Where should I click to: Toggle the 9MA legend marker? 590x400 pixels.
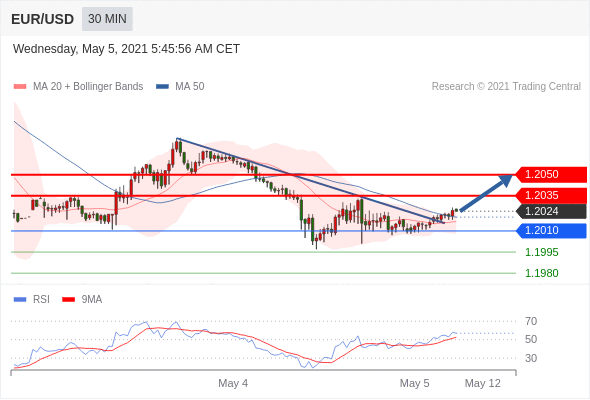click(68, 300)
